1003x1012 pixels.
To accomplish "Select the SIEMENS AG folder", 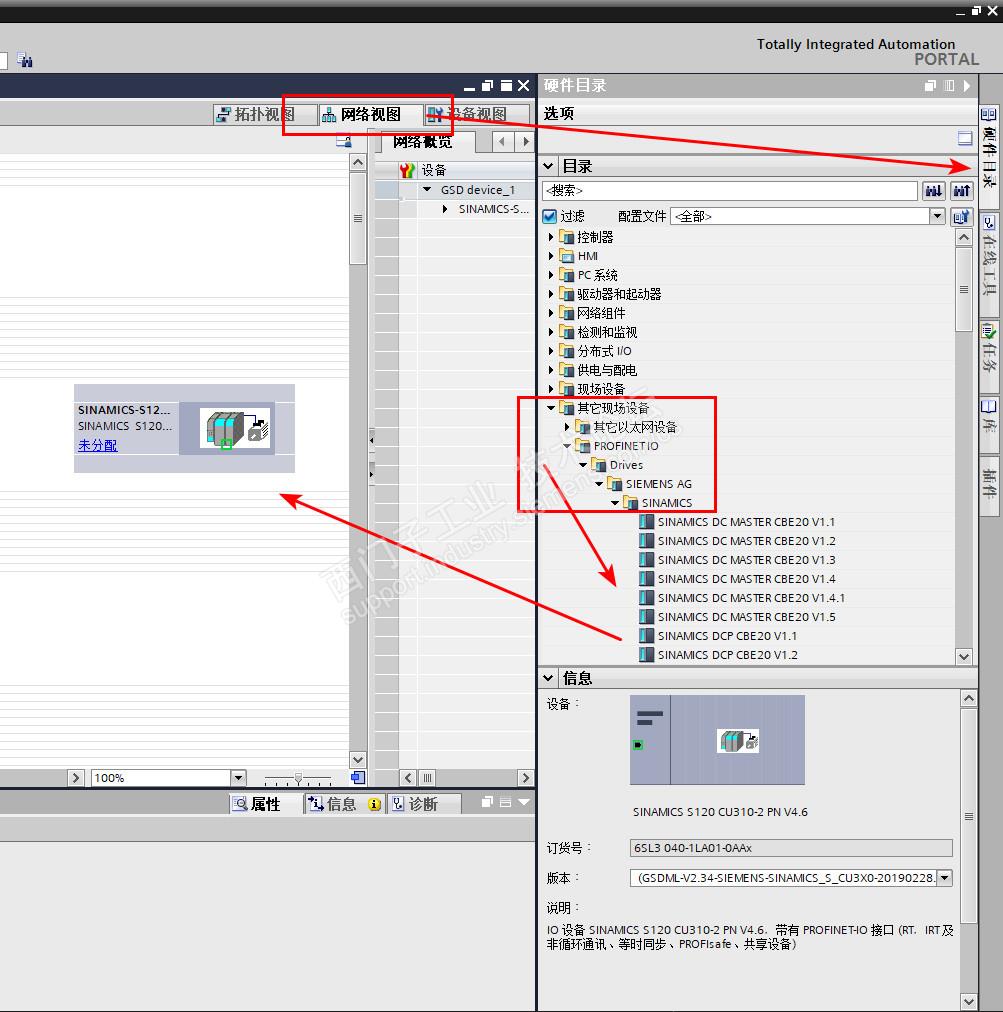I will pos(658,484).
